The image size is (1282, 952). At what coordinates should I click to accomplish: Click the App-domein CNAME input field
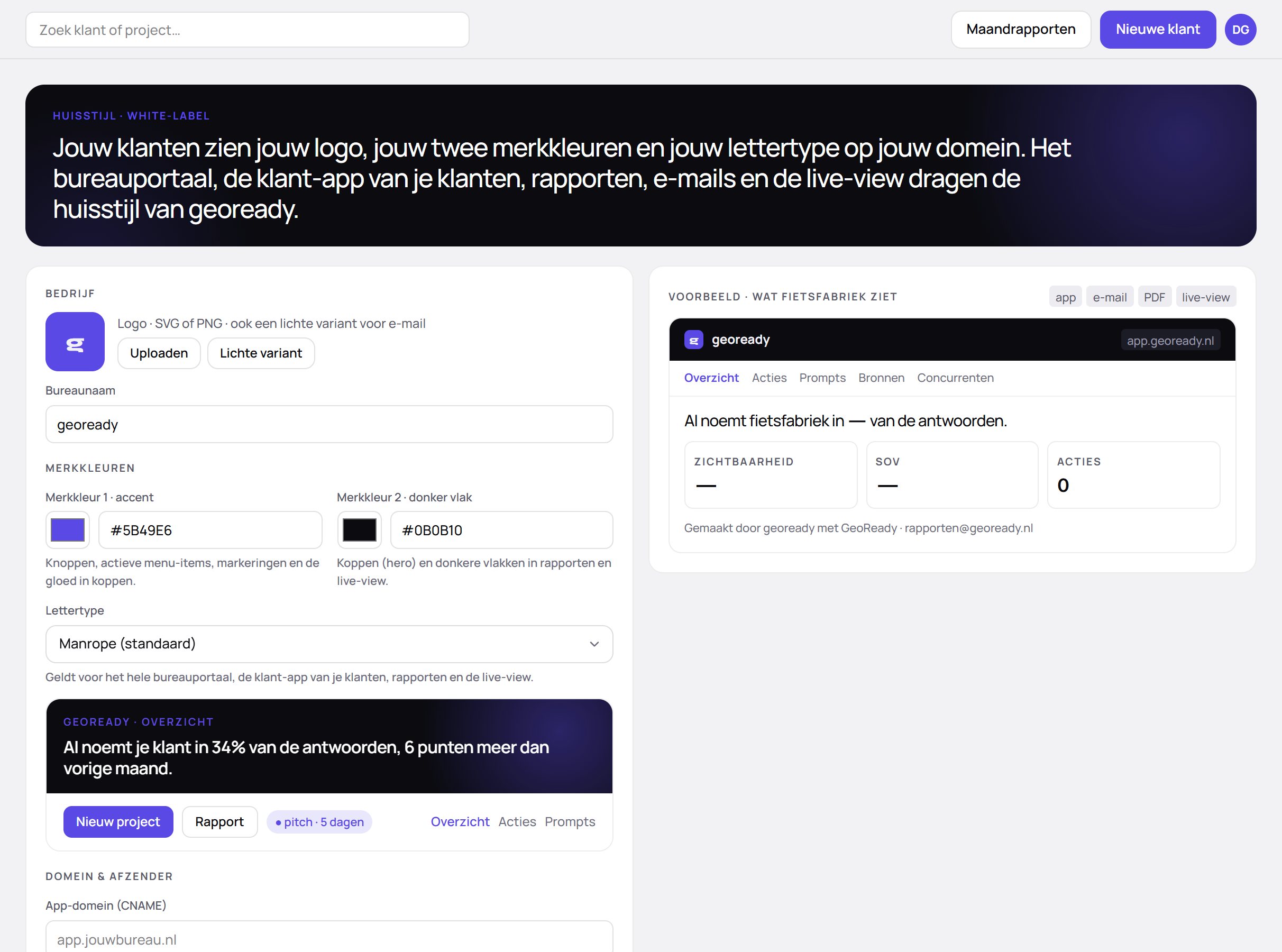[329, 937]
